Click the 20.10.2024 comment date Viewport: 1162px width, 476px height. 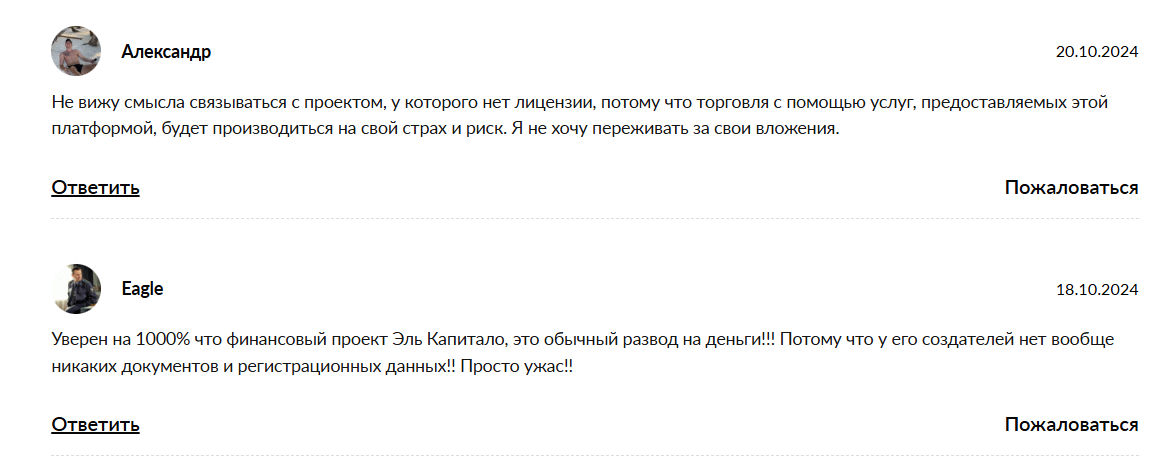coord(1097,53)
